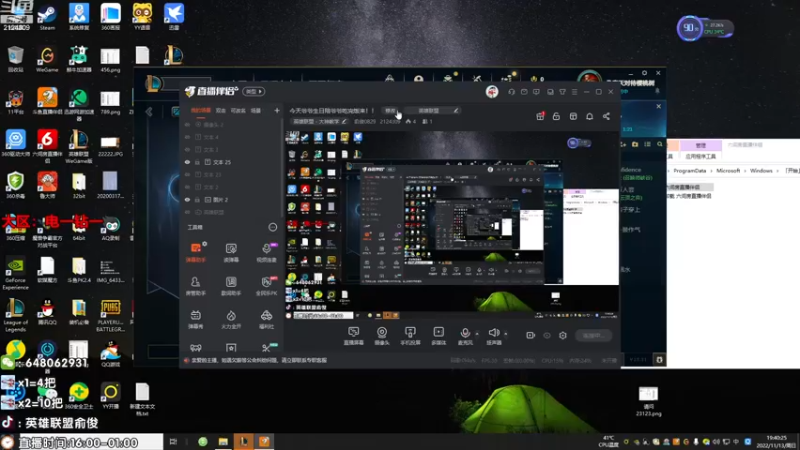
Task: Open the Steam desktop shortcut
Action: (47, 17)
